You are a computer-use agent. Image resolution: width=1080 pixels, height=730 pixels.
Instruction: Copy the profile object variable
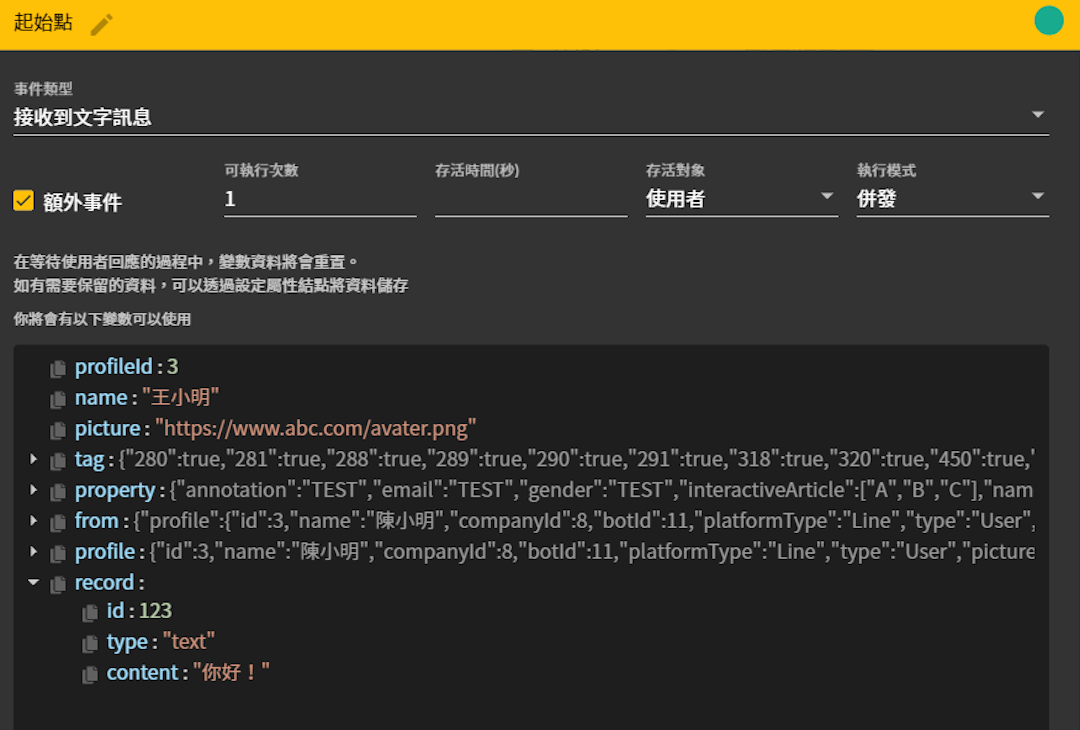click(x=58, y=554)
